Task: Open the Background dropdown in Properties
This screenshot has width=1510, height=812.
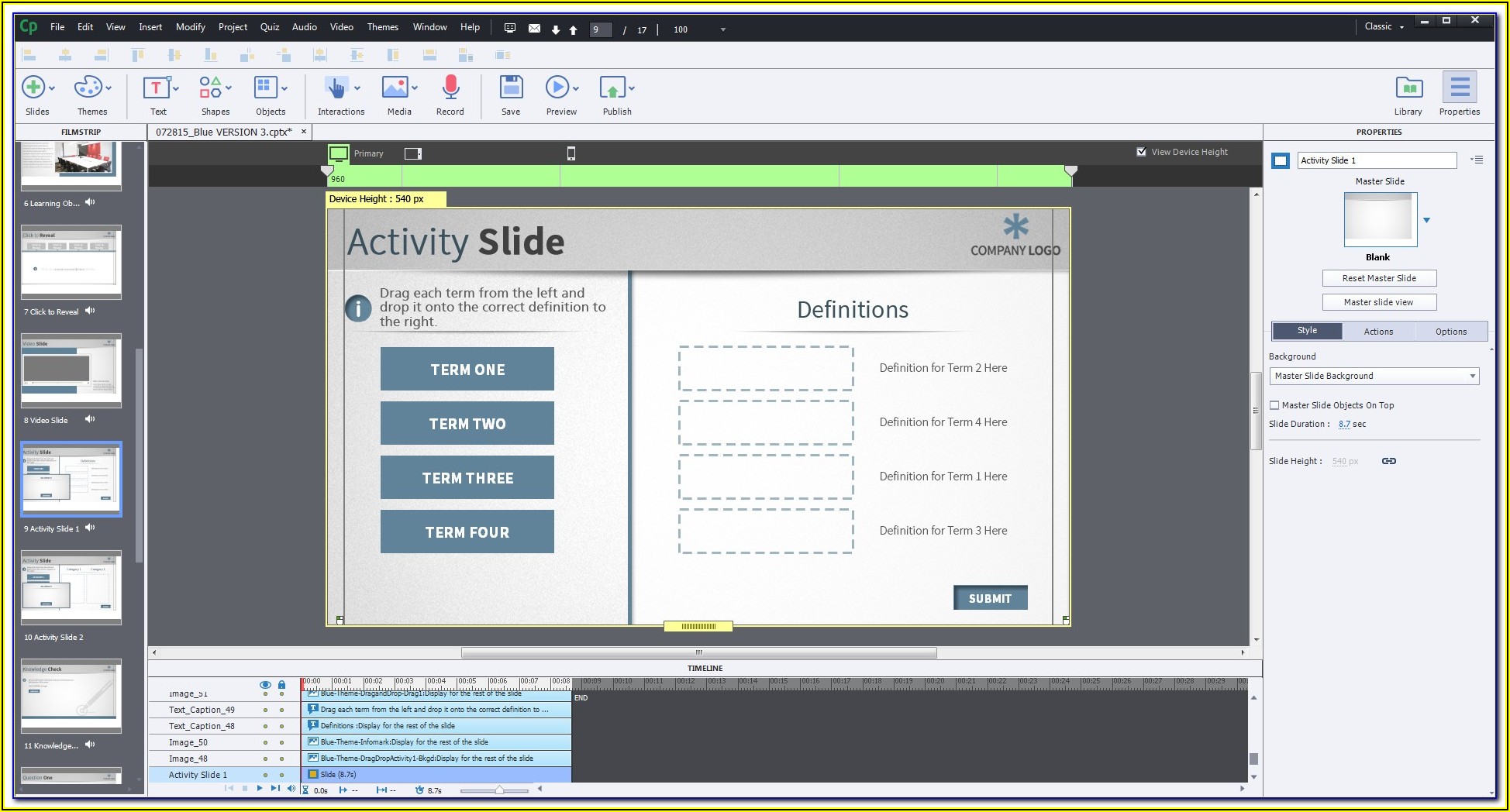Action: pos(1374,376)
